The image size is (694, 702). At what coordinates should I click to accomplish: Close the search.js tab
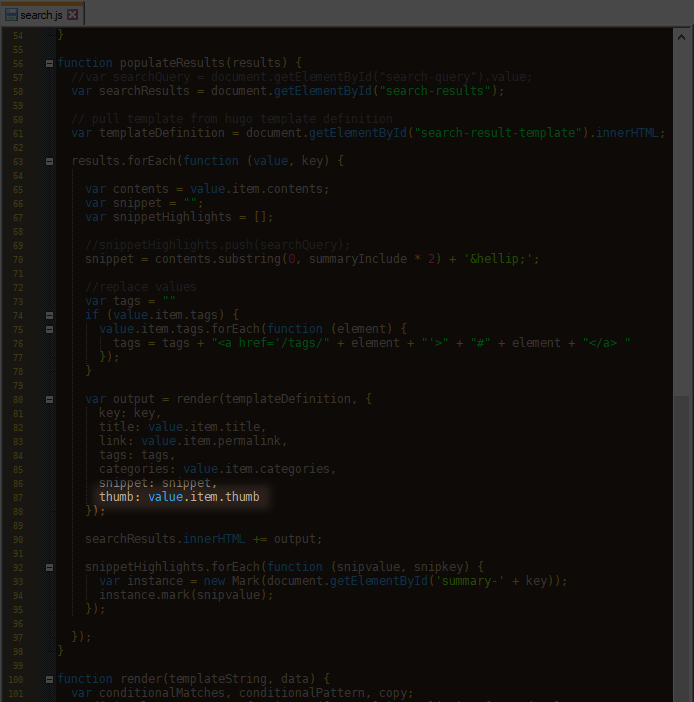tap(73, 15)
